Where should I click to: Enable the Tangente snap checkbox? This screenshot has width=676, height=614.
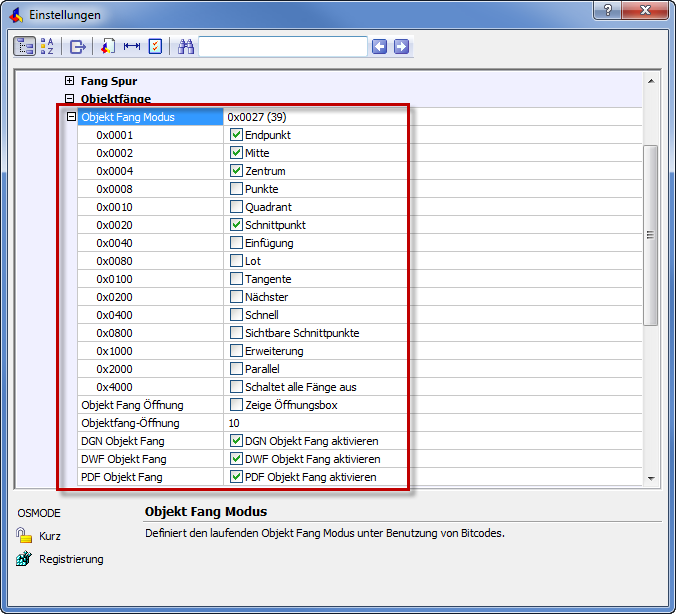236,279
